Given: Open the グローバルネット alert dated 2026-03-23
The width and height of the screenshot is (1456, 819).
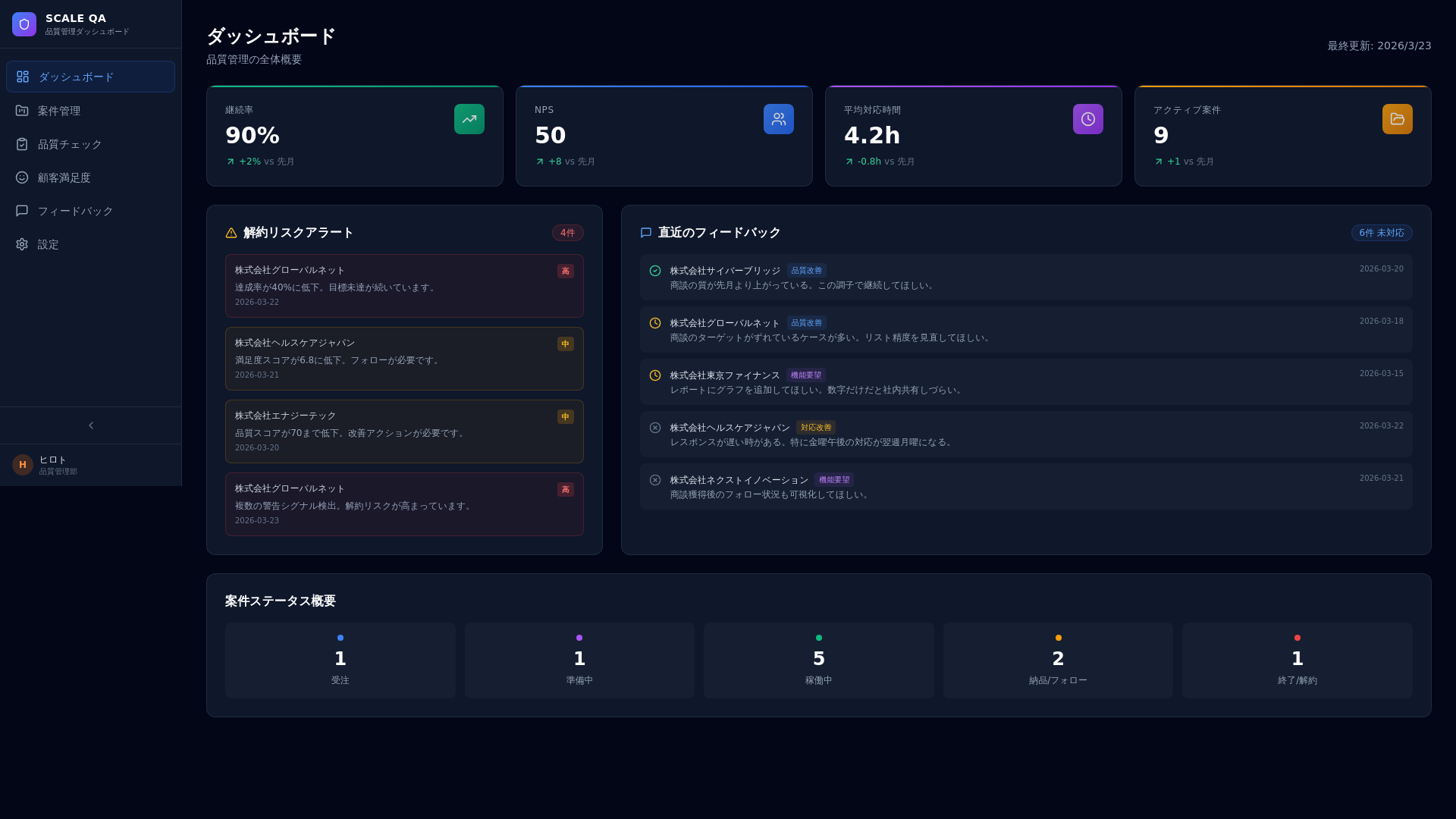Looking at the screenshot, I should click(x=404, y=504).
